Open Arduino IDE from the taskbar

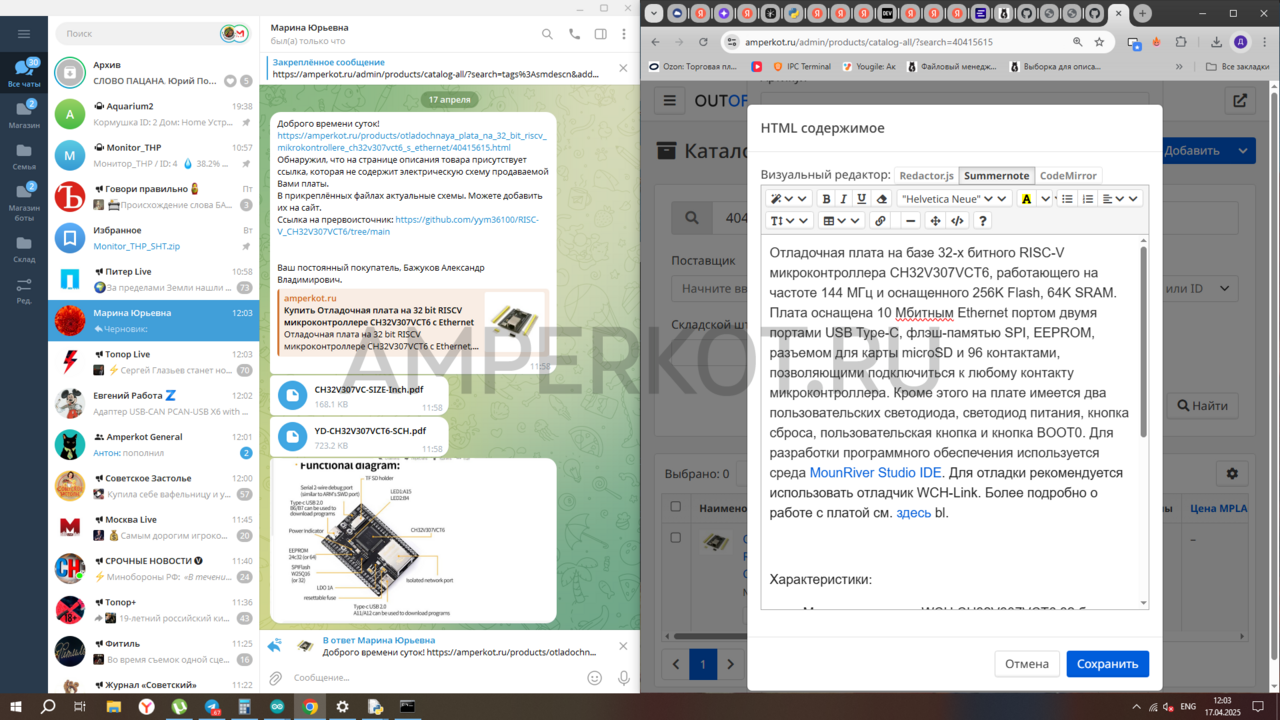click(x=278, y=706)
